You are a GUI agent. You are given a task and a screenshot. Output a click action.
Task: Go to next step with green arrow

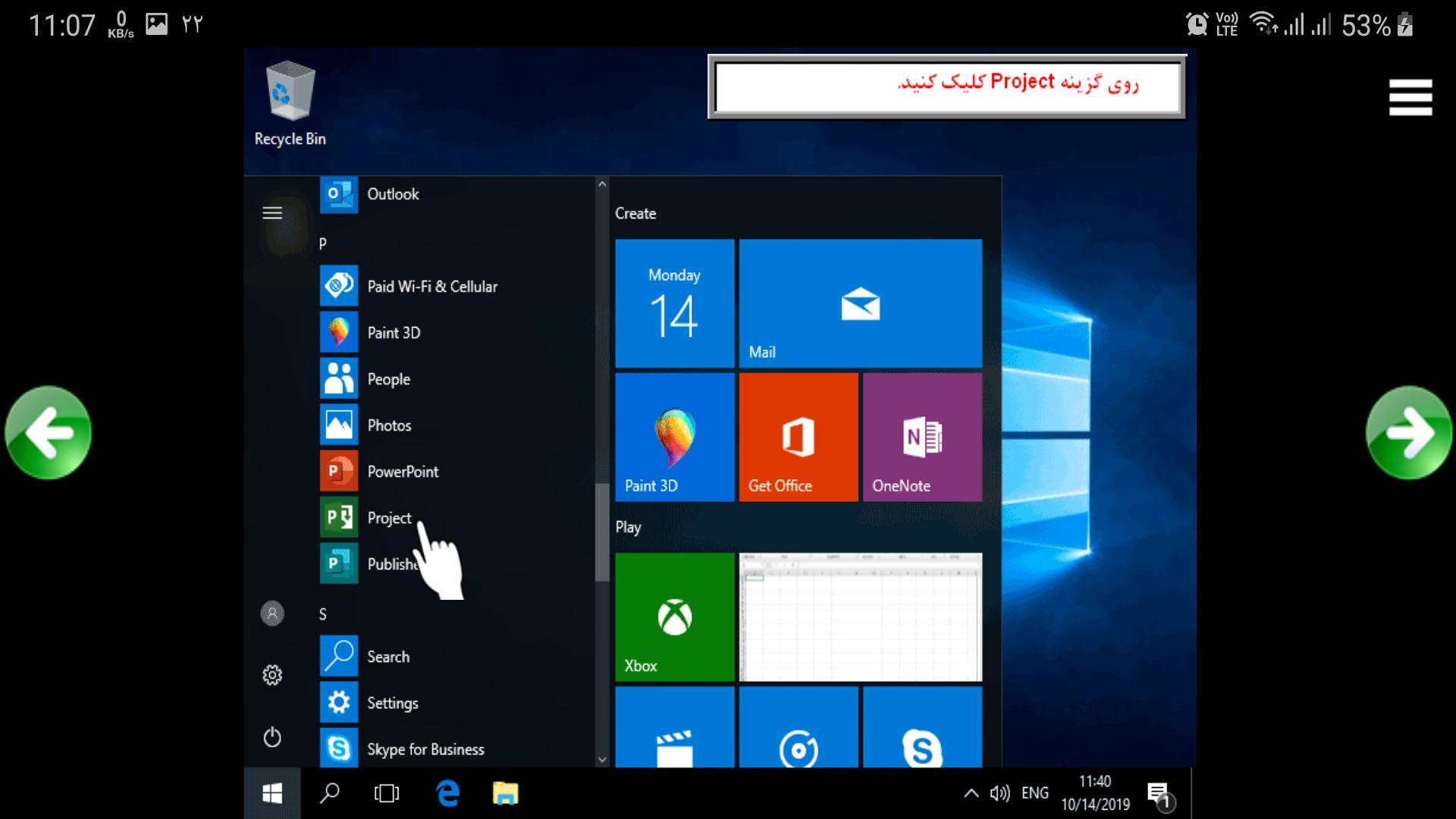(1410, 433)
